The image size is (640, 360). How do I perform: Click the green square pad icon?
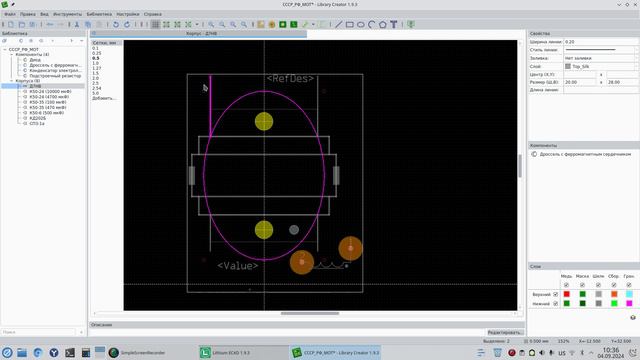282,24
